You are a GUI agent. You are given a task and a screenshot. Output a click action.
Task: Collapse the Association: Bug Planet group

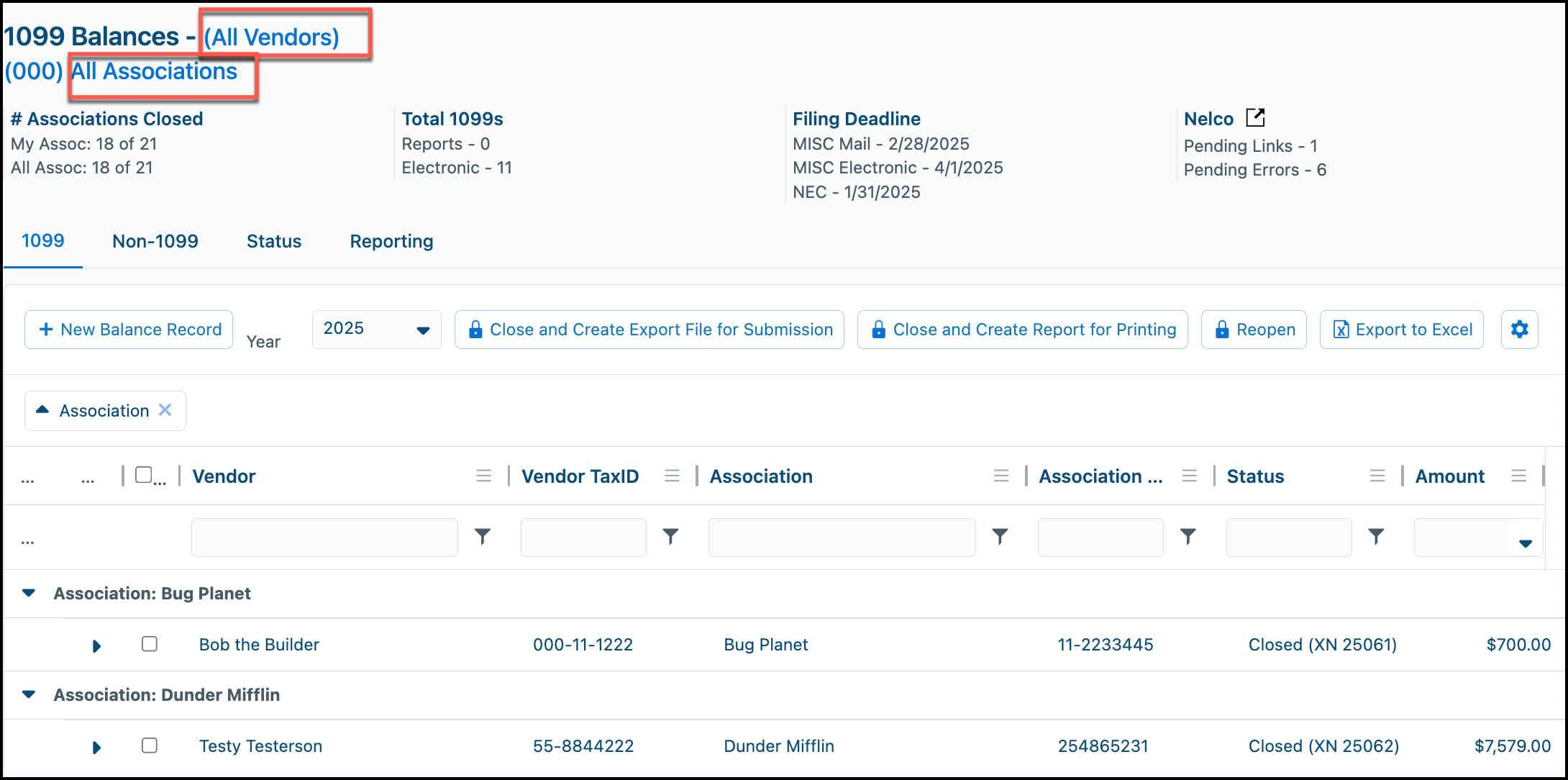pos(29,594)
